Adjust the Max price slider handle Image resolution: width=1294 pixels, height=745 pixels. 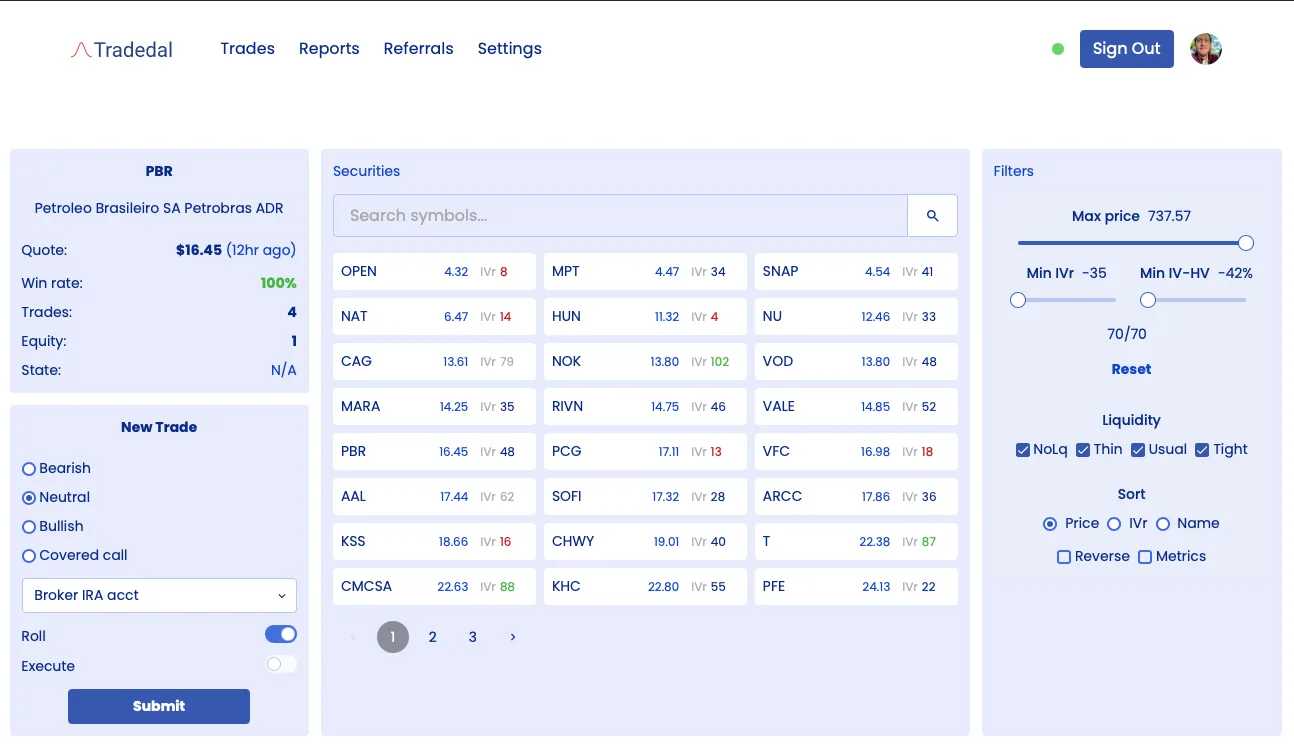(1246, 243)
